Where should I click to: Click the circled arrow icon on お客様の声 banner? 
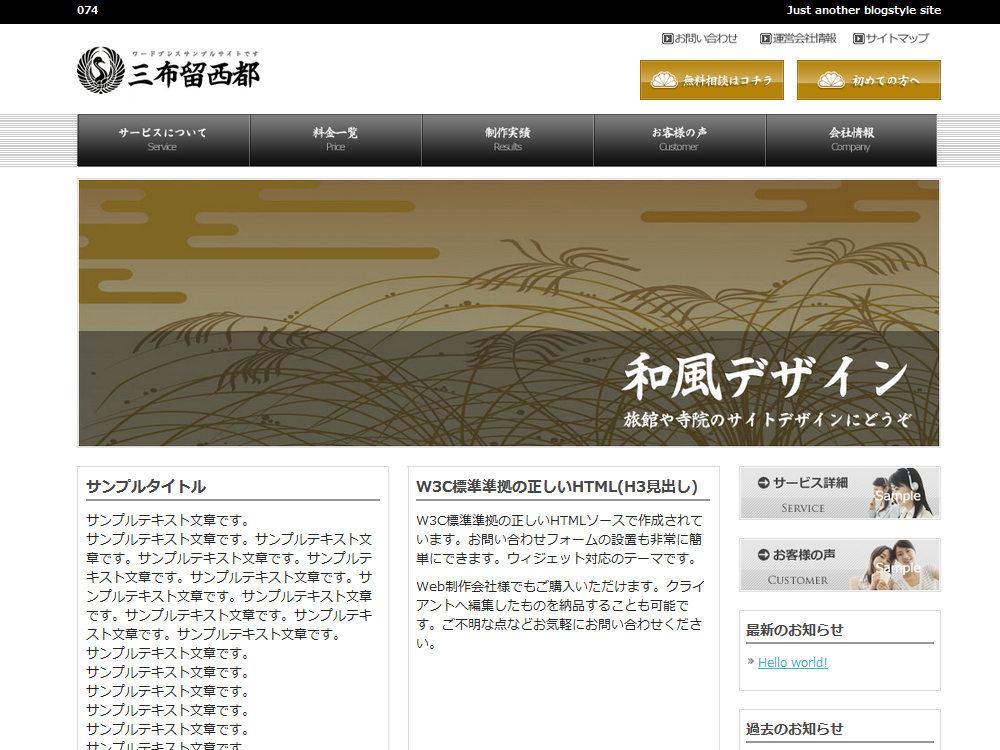763,555
